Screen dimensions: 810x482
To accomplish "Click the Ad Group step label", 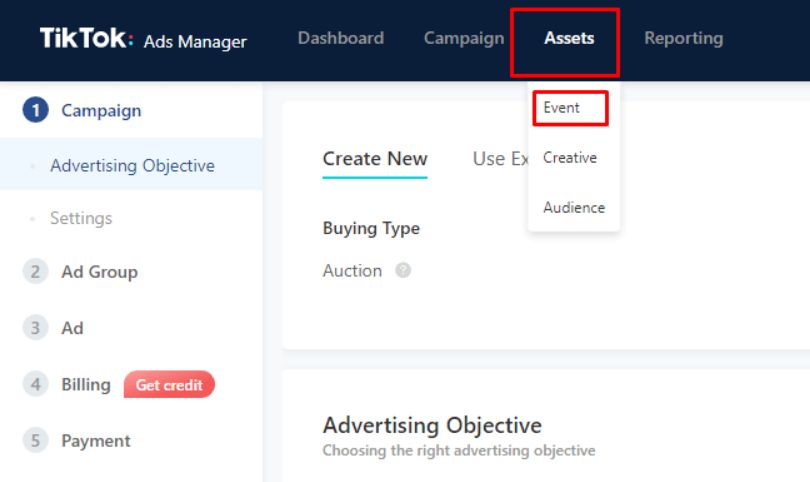I will tap(99, 272).
